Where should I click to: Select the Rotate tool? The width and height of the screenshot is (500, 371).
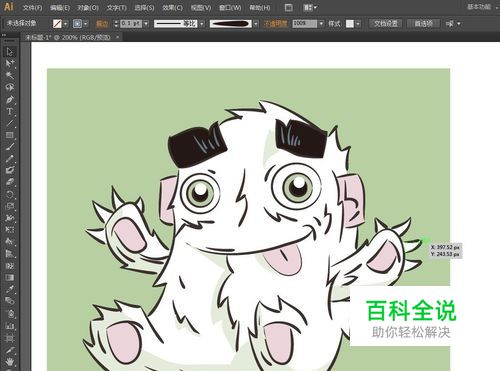9,194
